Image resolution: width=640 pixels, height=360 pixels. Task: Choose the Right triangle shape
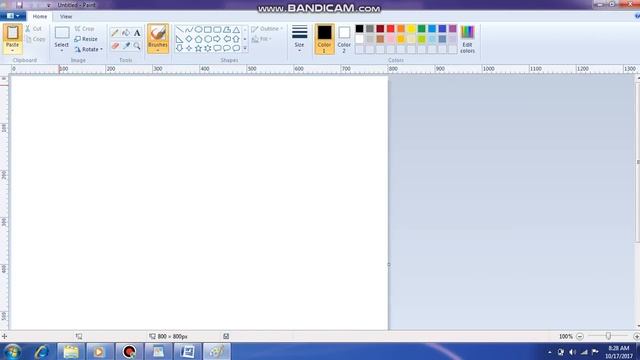[180, 39]
